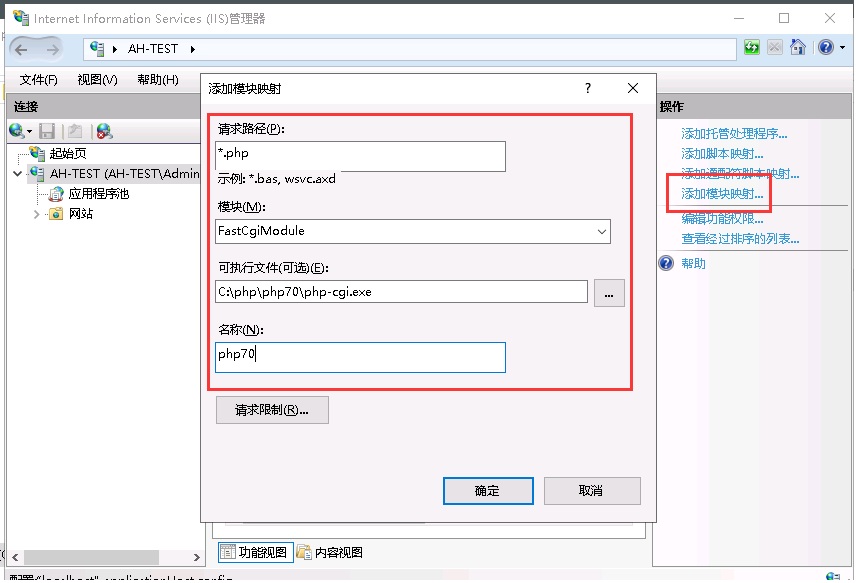Screen dimensions: 856x583
Task: Click the delete connection icon with red X
Action: [104, 131]
